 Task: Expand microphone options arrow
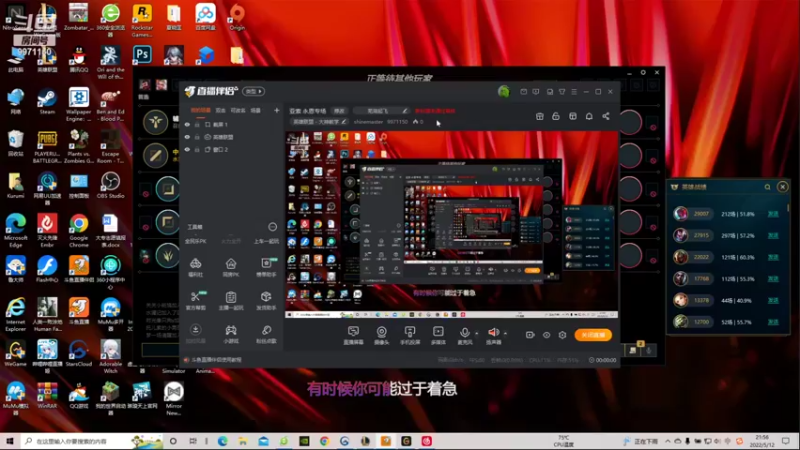(477, 333)
